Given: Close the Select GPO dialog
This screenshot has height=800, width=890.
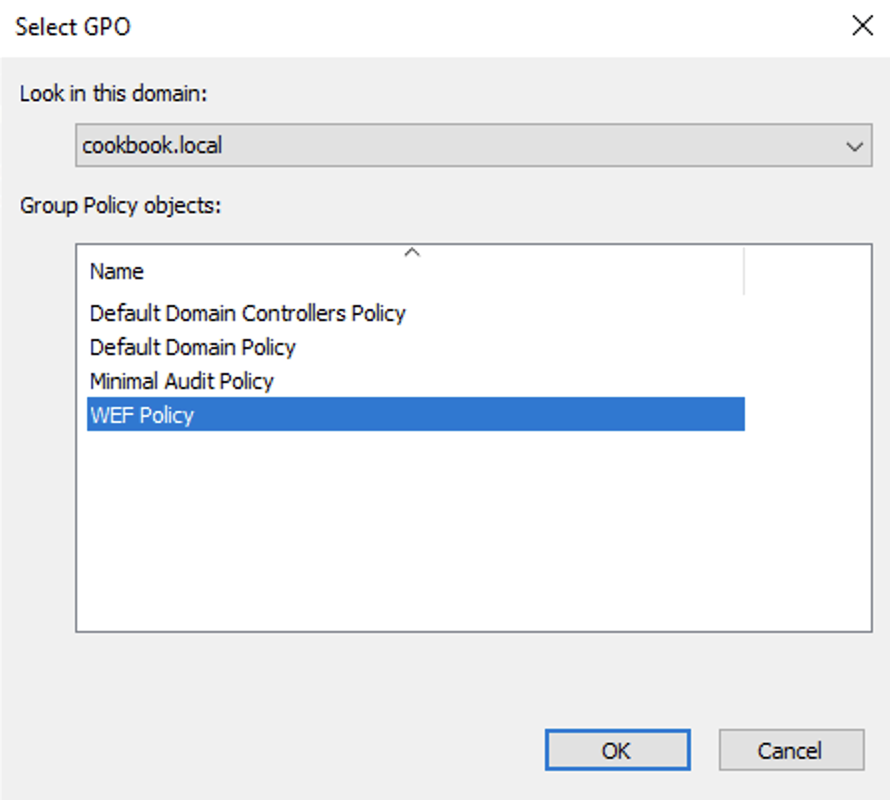Looking at the screenshot, I should pyautogui.click(x=862, y=26).
